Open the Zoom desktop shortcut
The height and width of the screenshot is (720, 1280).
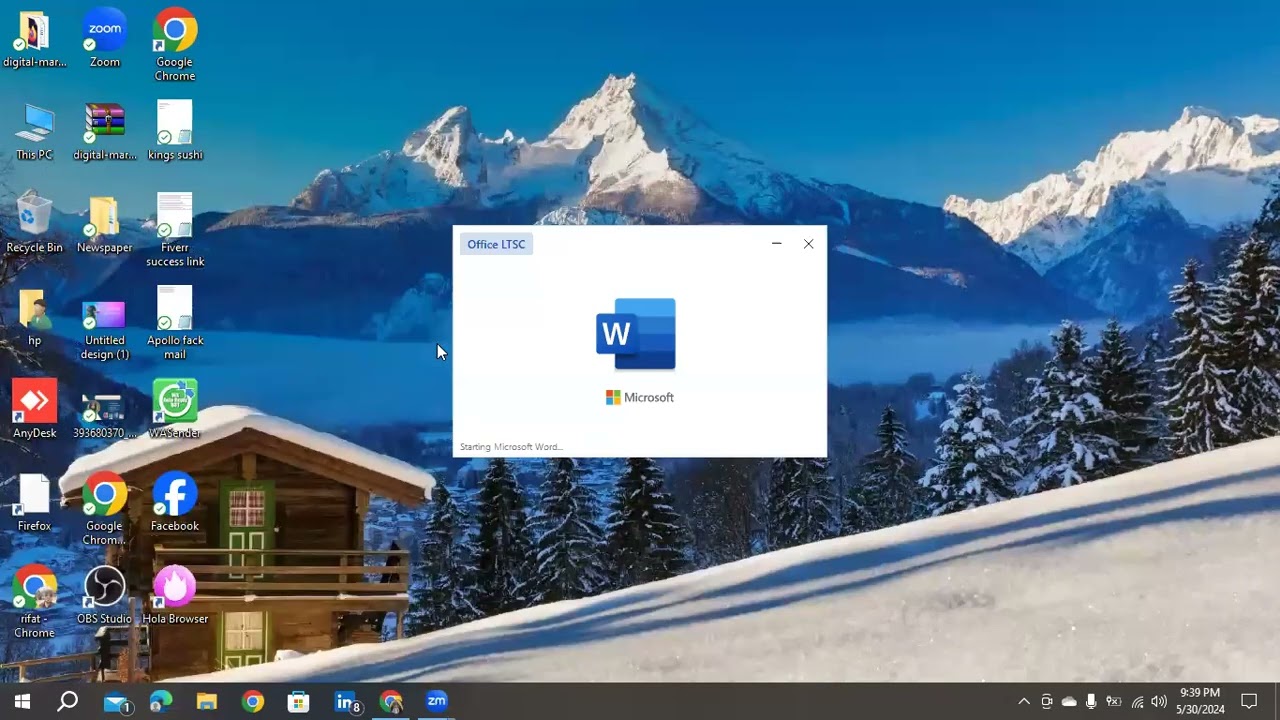pyautogui.click(x=104, y=38)
